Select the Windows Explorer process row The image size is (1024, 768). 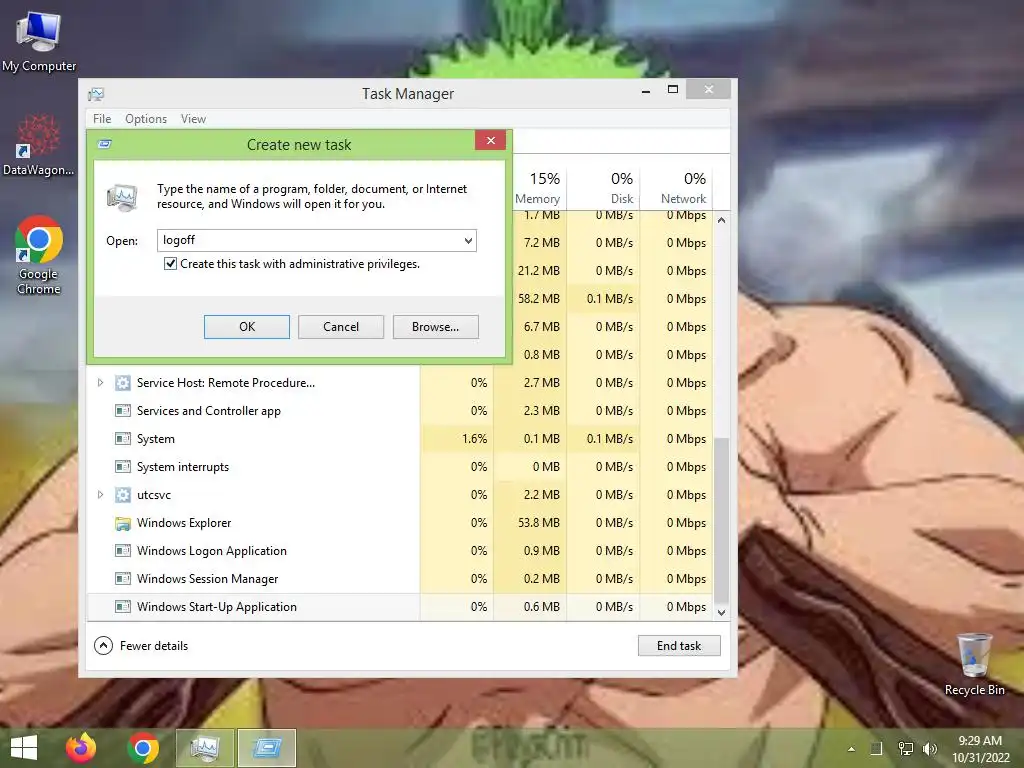[x=400, y=523]
